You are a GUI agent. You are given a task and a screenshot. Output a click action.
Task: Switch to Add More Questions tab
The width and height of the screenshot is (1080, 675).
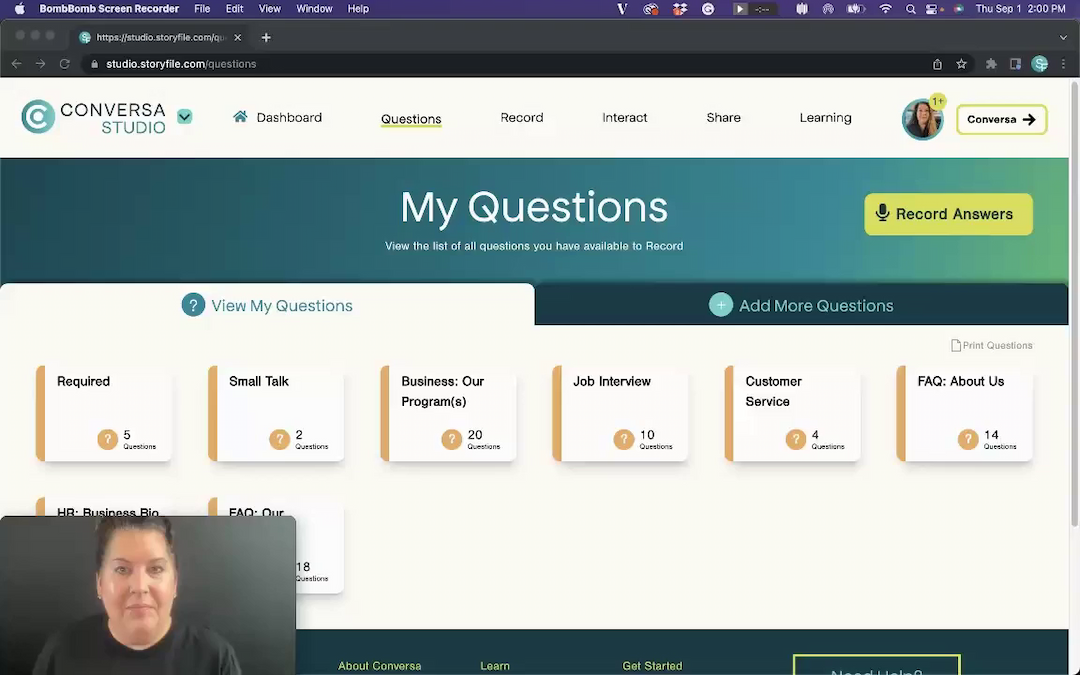801,305
